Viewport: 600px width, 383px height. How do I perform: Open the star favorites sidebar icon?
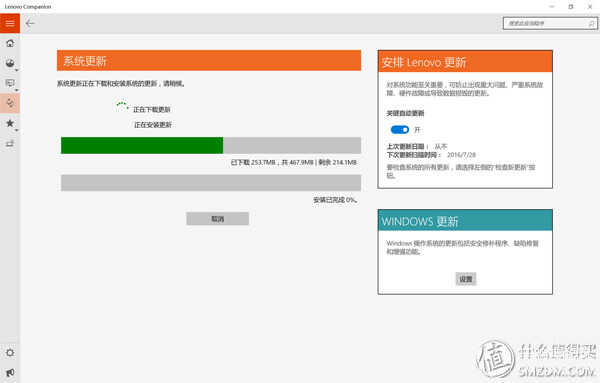(10, 123)
